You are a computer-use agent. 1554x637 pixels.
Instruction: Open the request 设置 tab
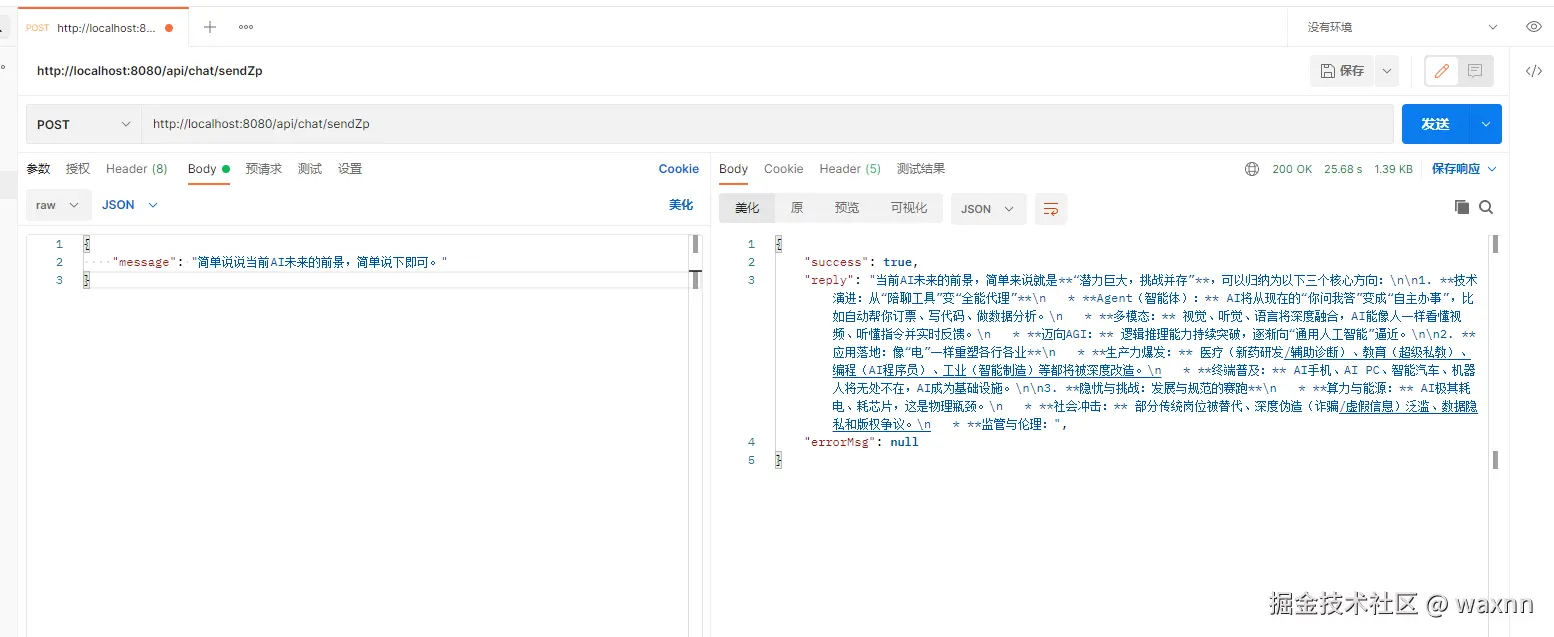(x=350, y=169)
